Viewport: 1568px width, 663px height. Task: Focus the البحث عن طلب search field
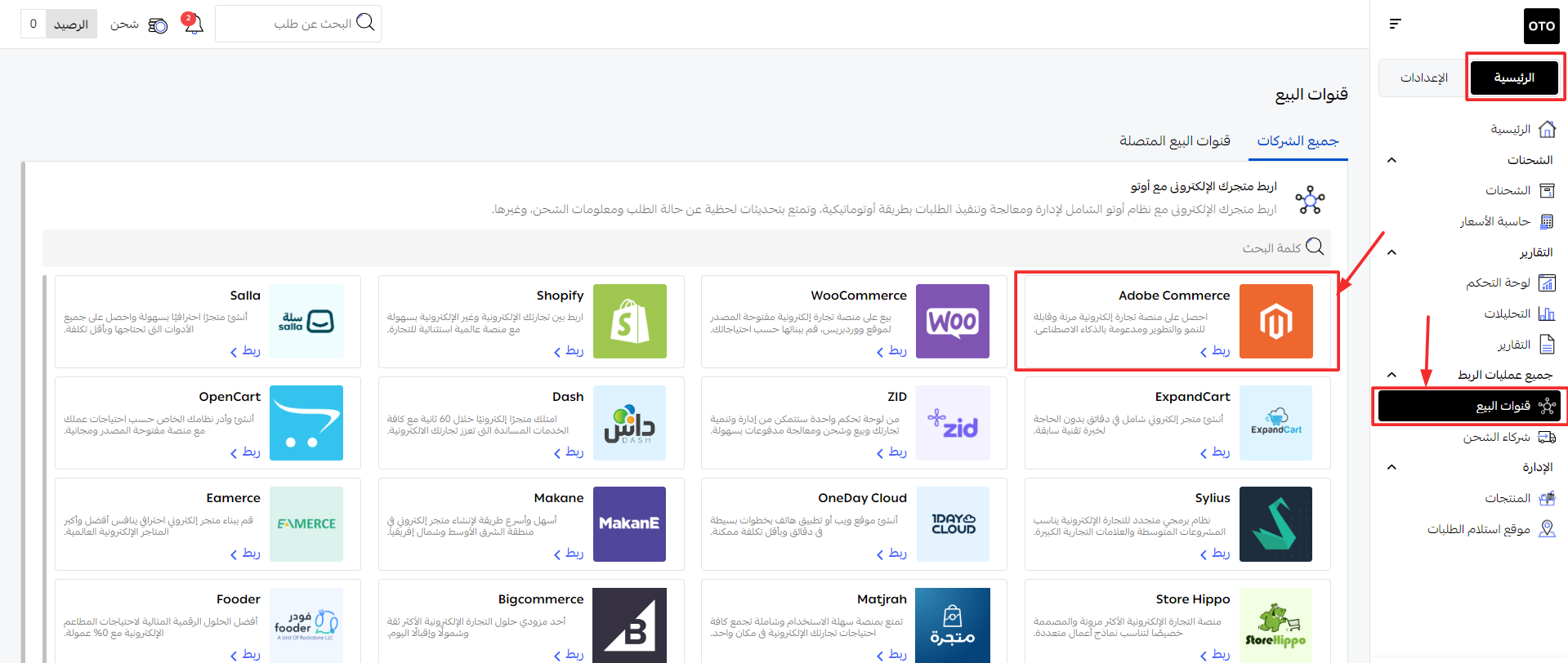click(x=298, y=24)
